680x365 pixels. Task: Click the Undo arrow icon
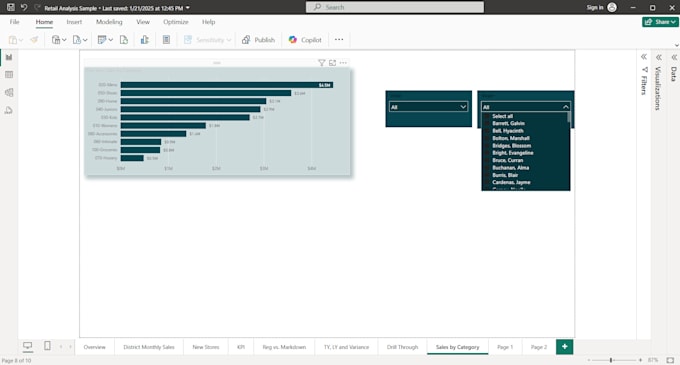(x=24, y=7)
